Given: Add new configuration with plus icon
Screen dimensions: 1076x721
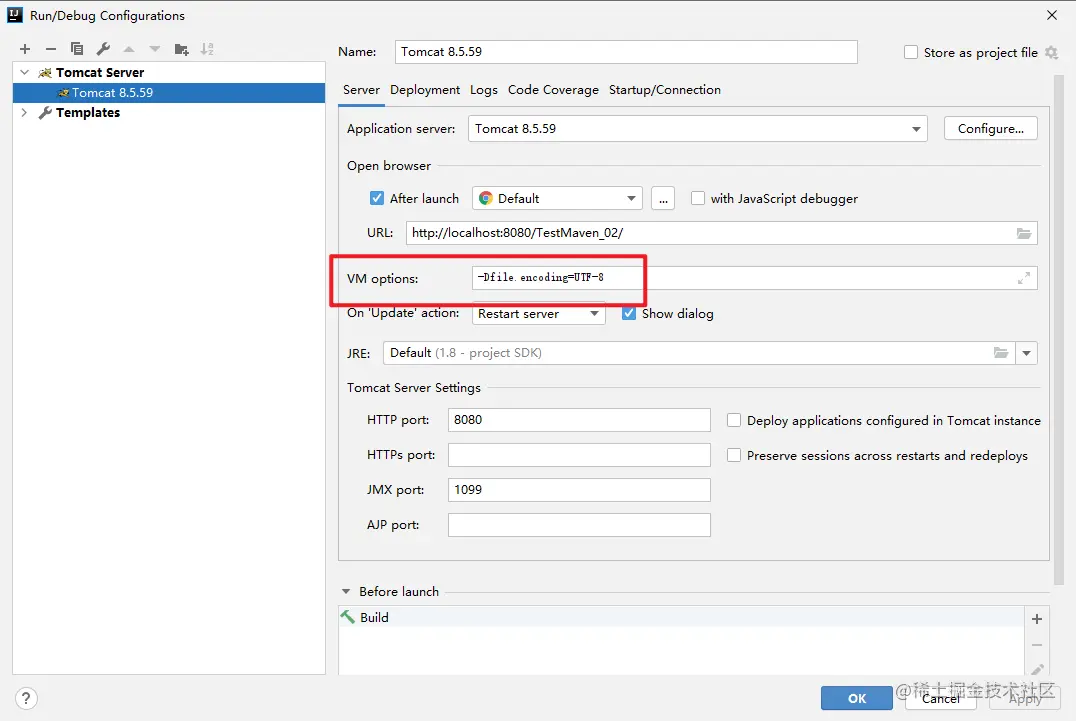Looking at the screenshot, I should pos(25,49).
